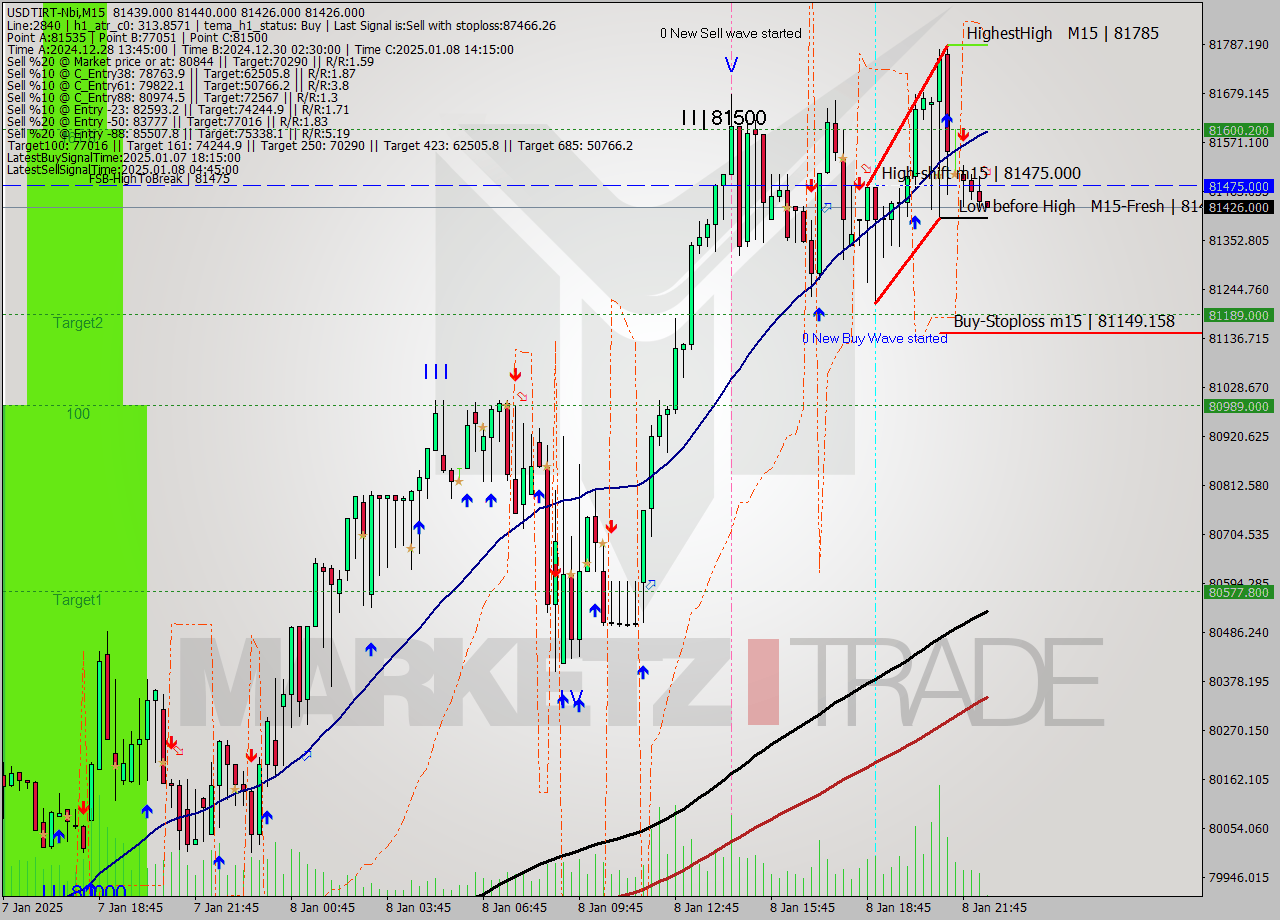Click the 81028.670 price axis value

click(1239, 387)
